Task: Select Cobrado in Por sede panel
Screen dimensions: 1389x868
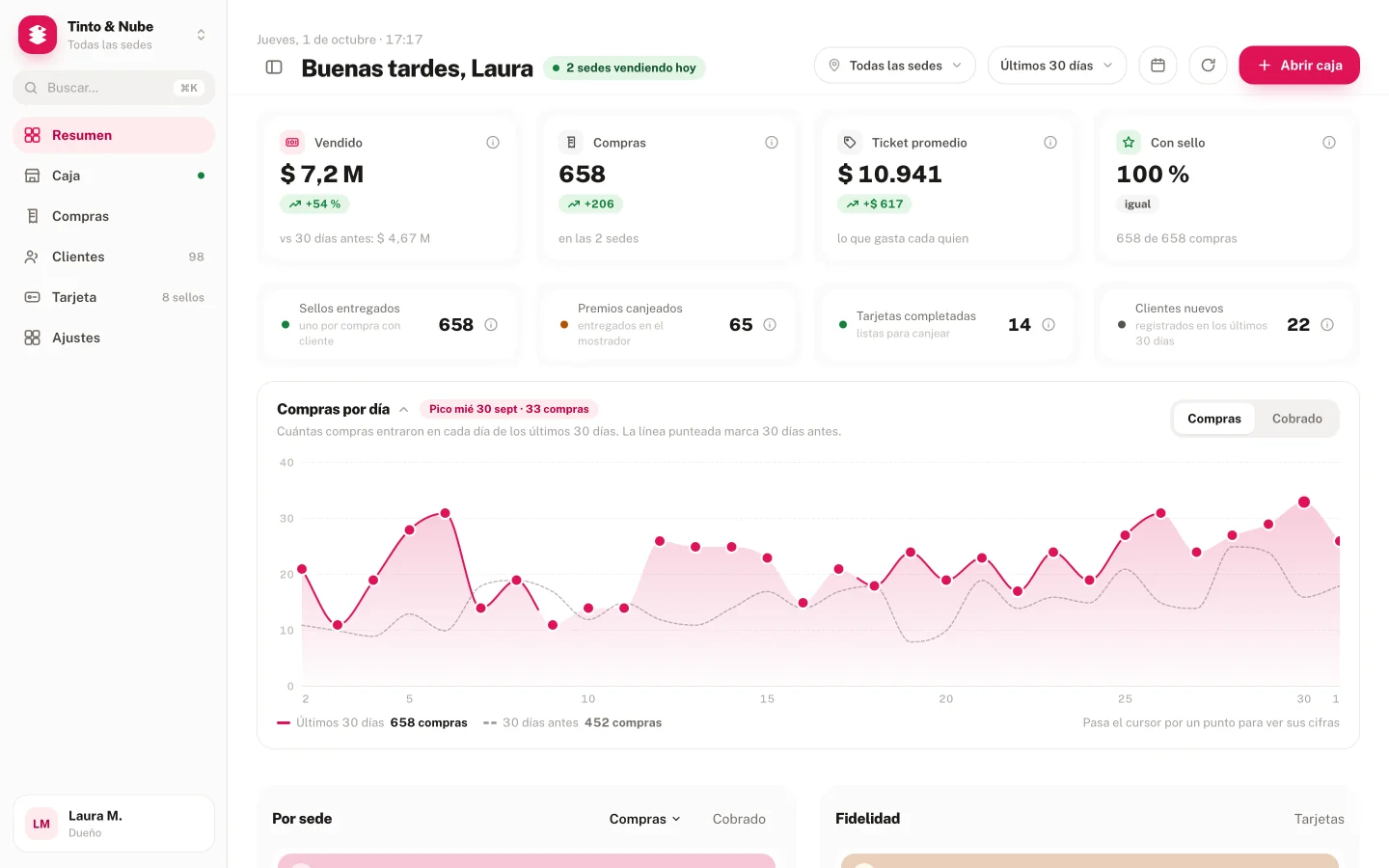Action: [x=739, y=819]
